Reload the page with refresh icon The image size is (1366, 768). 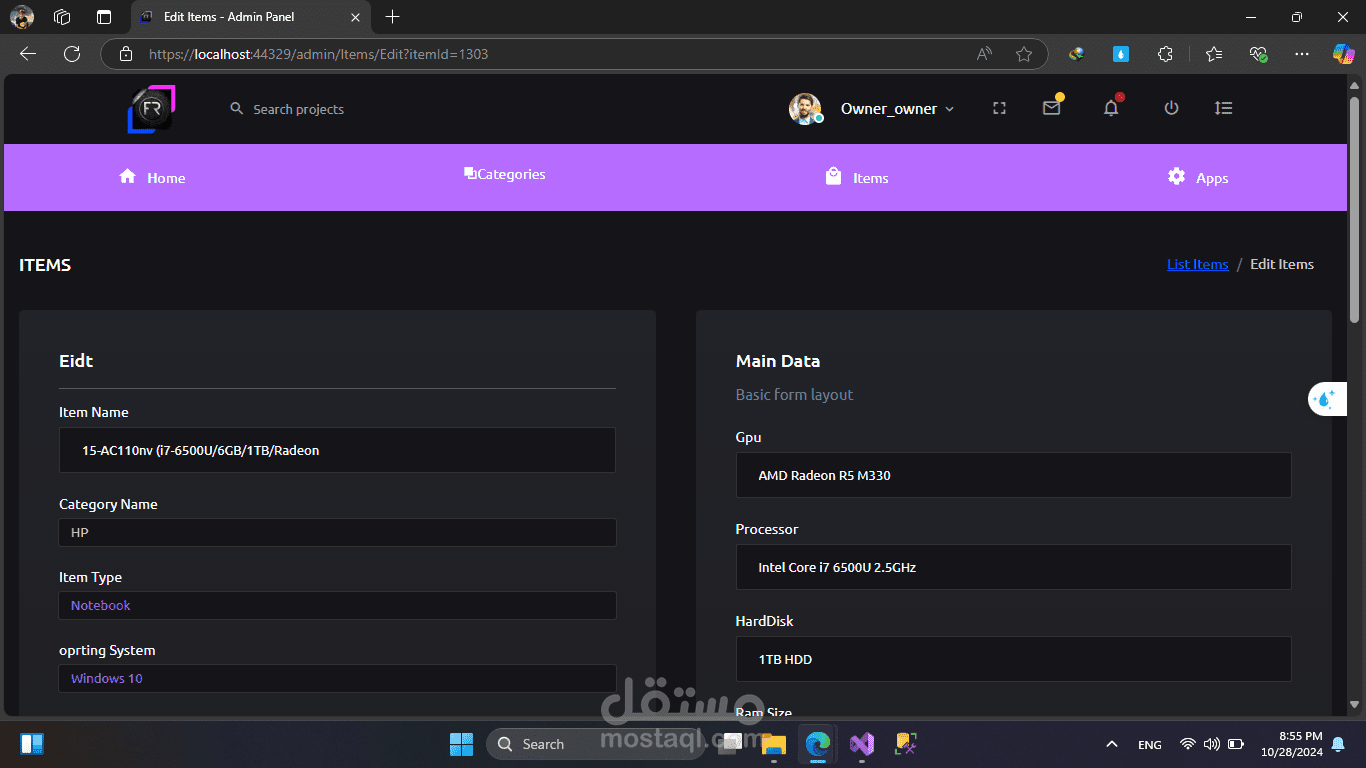point(72,54)
